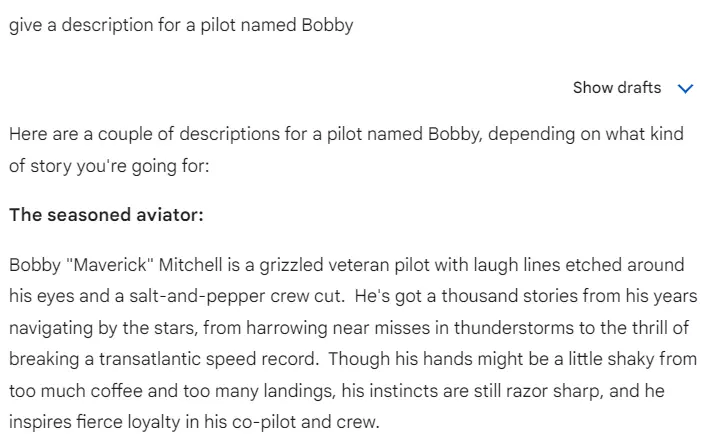Click the intro line starting Here are a couple
The image size is (712, 448).
[346, 150]
